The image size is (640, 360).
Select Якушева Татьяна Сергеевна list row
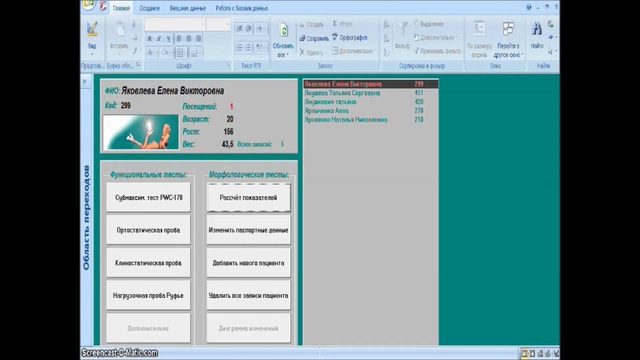click(371, 93)
